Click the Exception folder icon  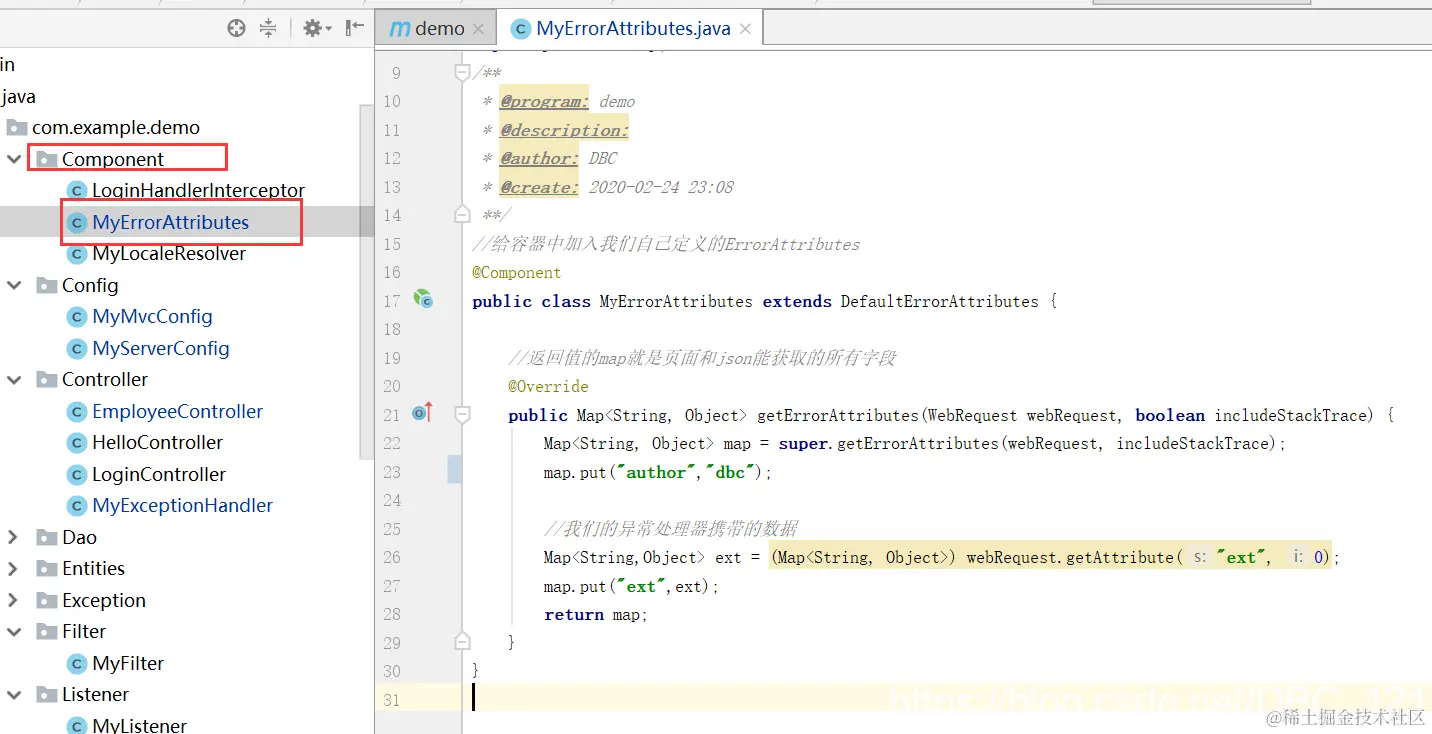tap(46, 600)
